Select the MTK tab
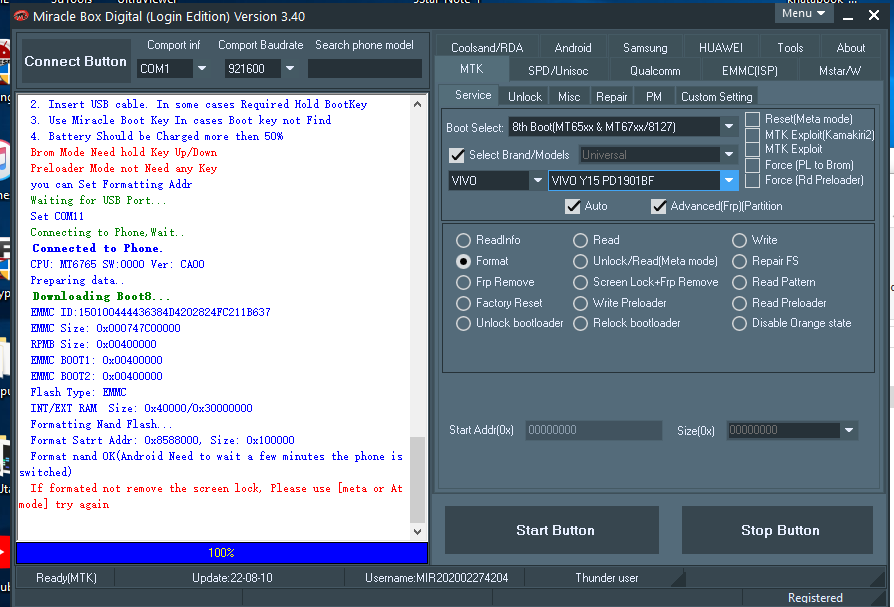 pos(472,69)
